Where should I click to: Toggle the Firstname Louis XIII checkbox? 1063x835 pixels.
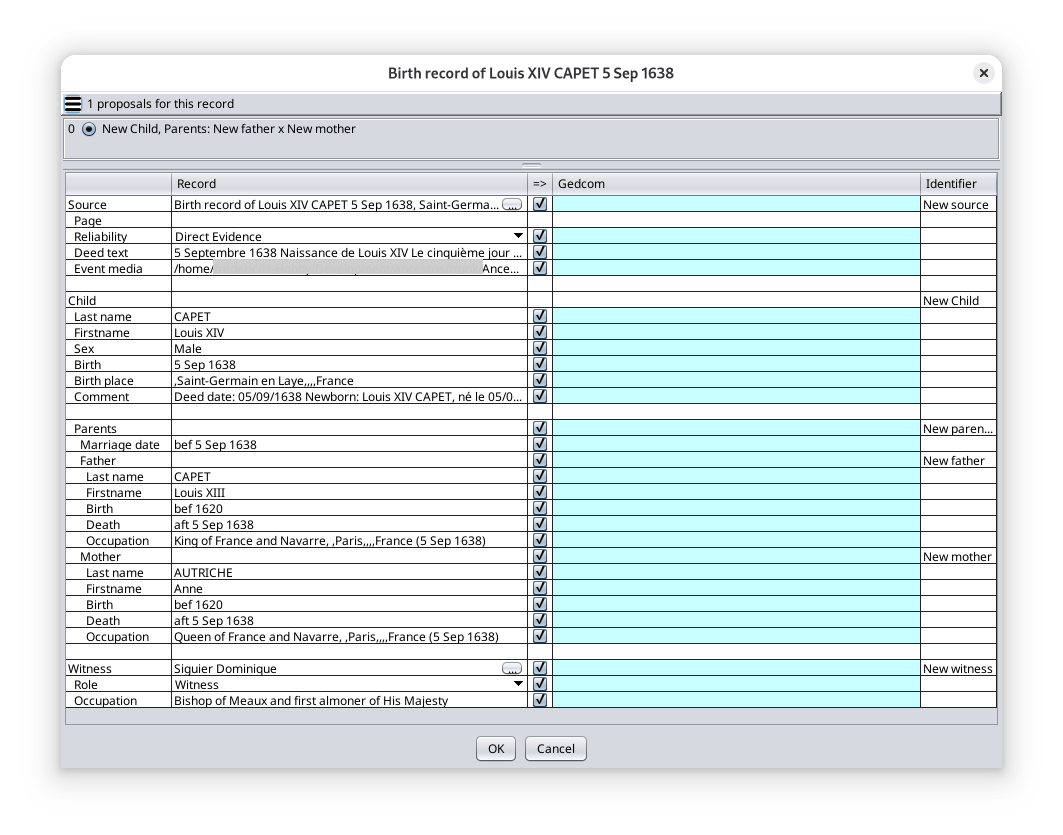540,492
